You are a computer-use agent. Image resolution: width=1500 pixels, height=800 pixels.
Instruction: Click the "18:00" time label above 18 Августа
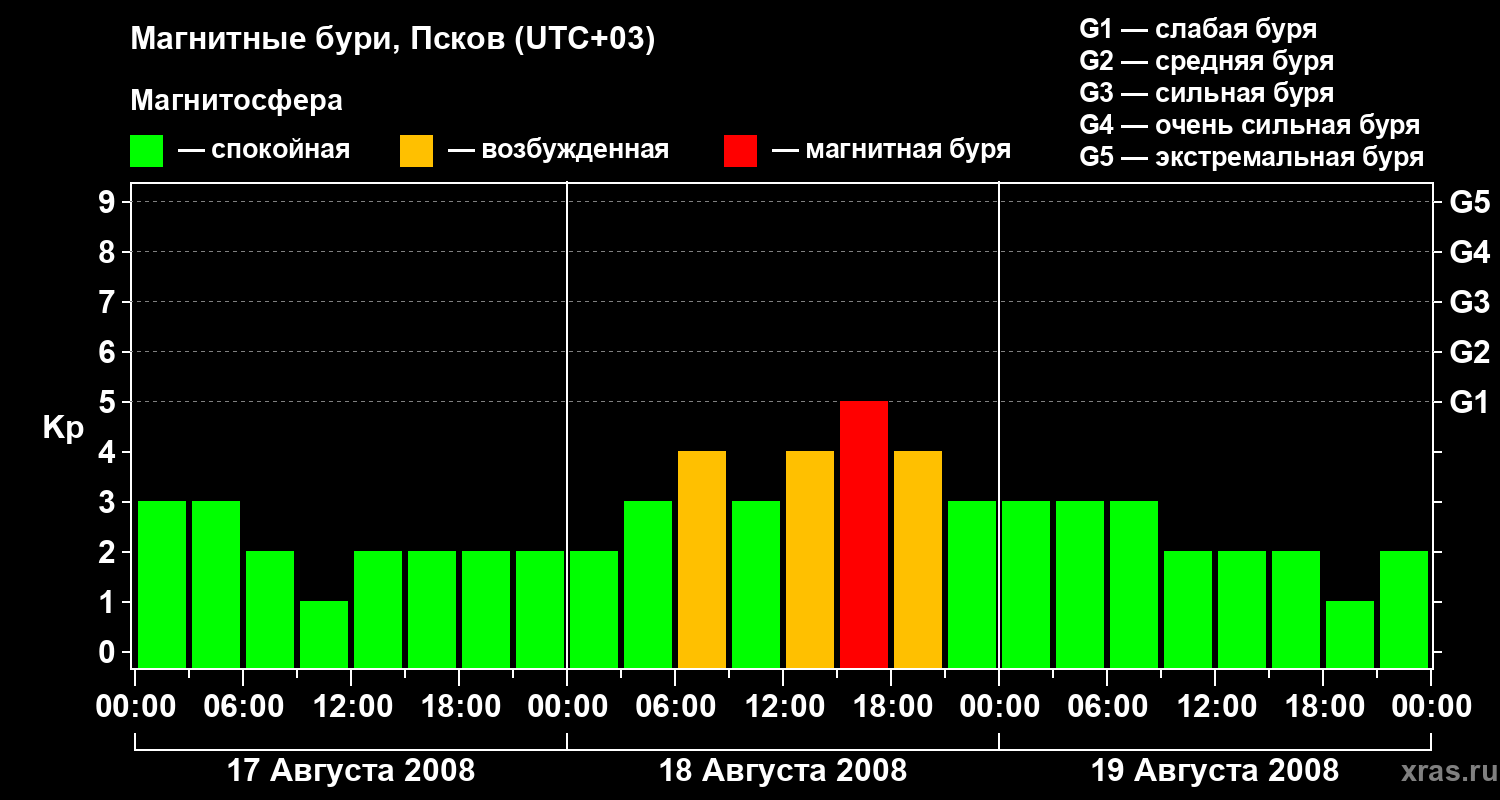(x=891, y=707)
